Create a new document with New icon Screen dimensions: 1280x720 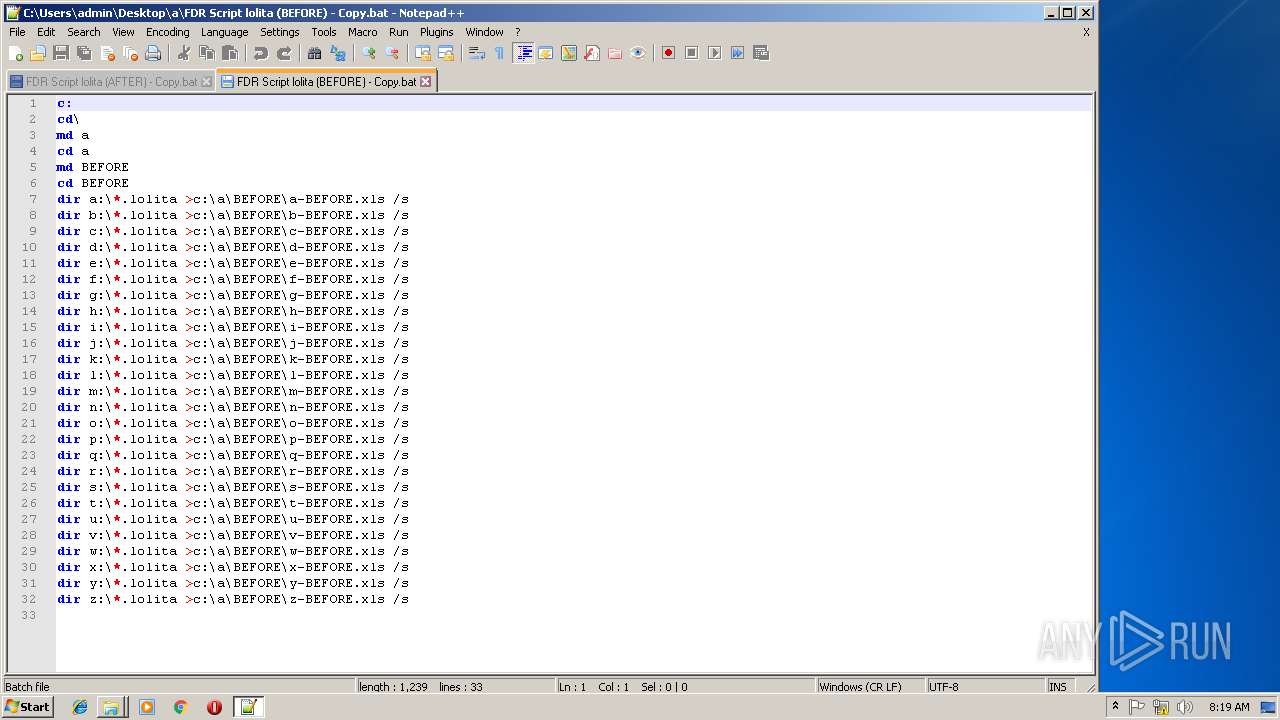16,53
